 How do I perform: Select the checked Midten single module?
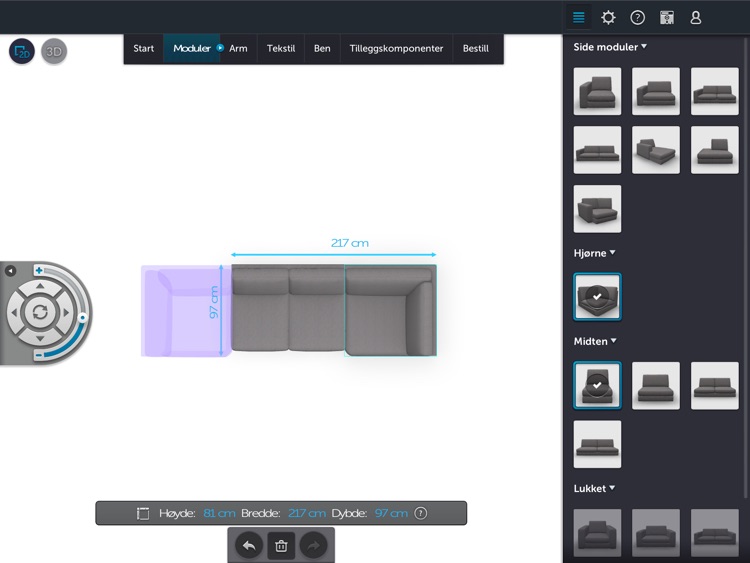[x=597, y=385]
